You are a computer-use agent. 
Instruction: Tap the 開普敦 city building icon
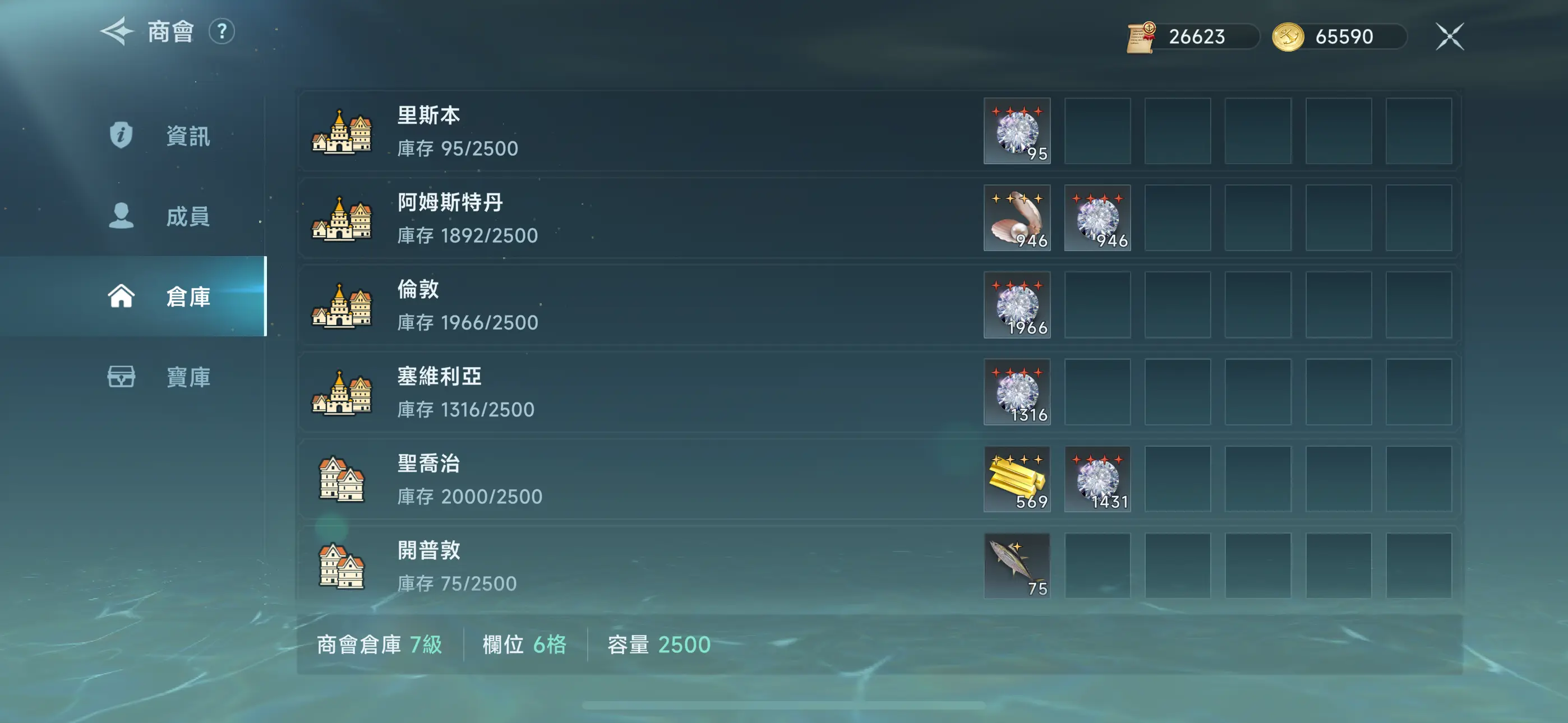[342, 566]
